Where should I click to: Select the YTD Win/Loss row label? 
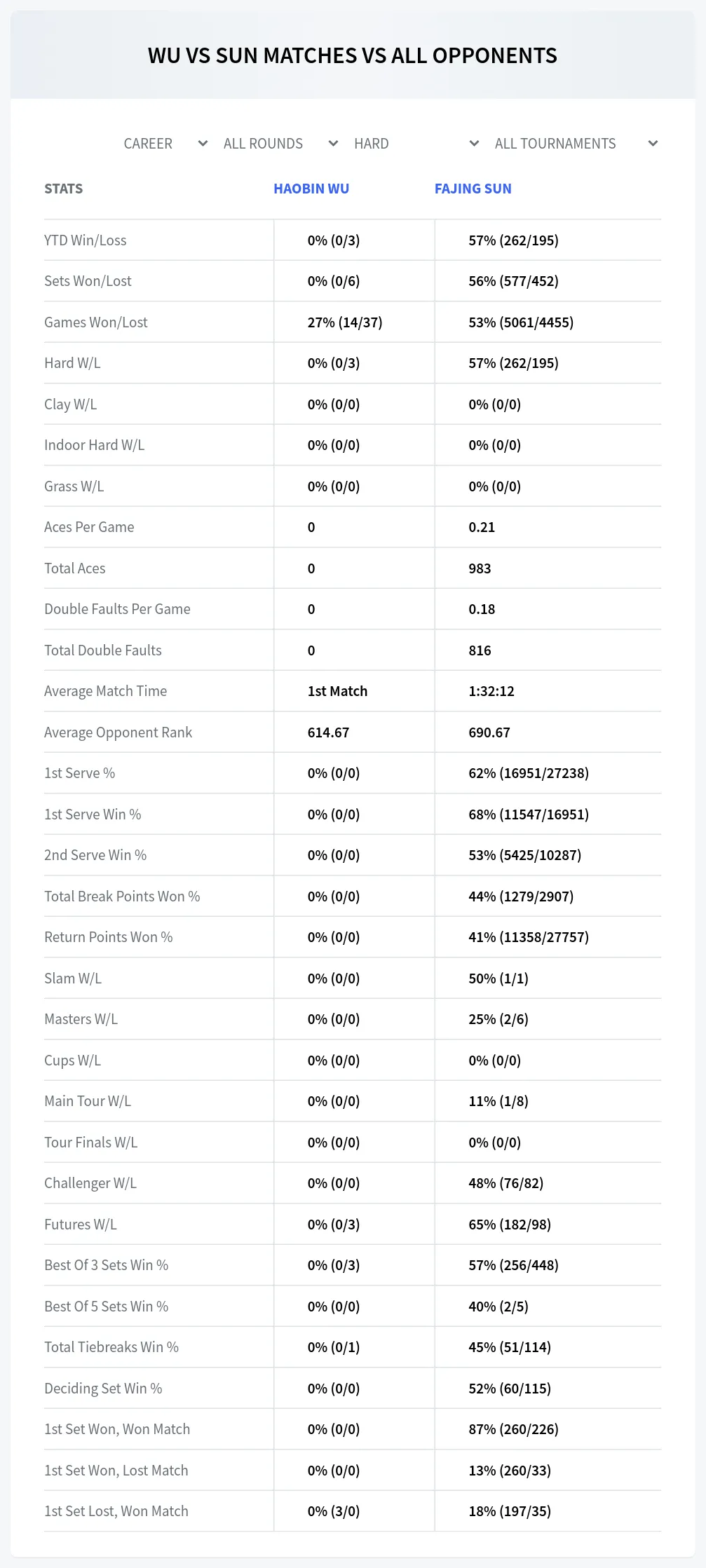pos(86,240)
